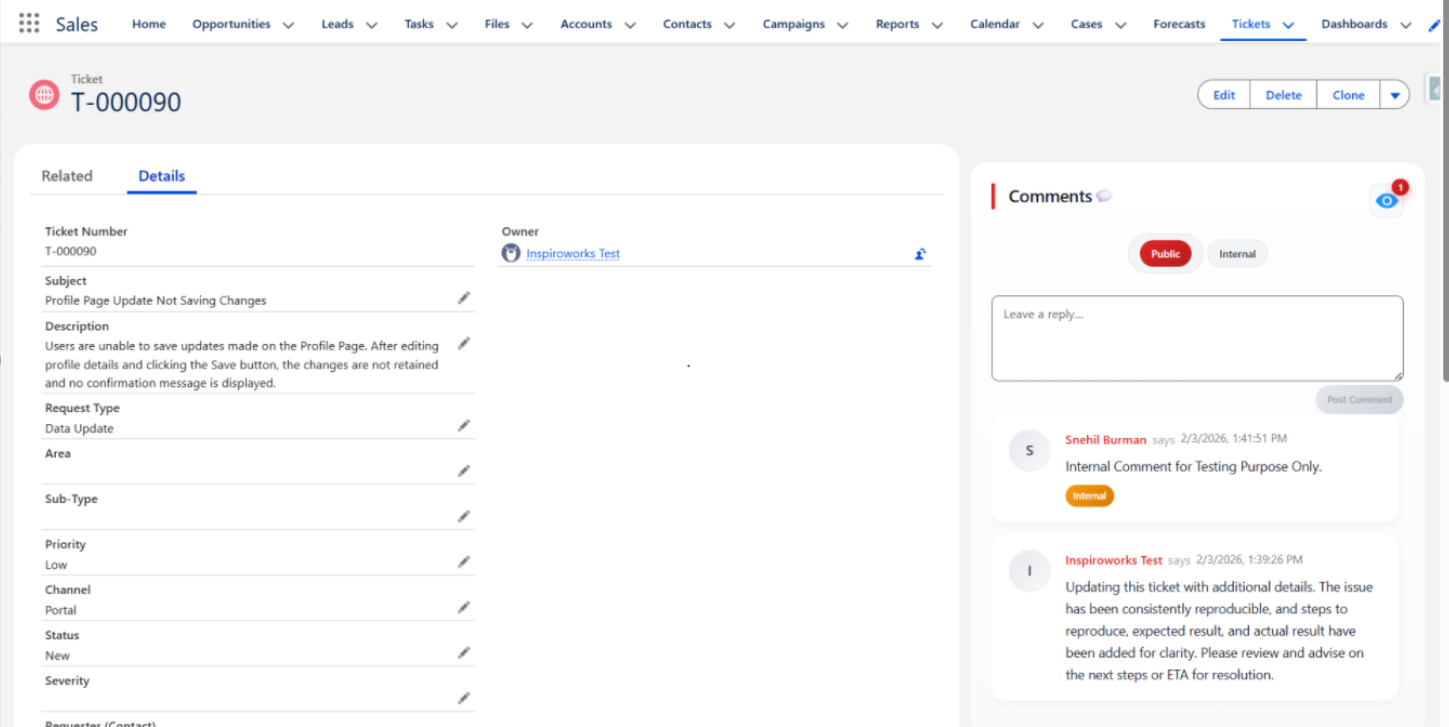Click the Delete button
The height and width of the screenshot is (727, 1449).
(1283, 95)
